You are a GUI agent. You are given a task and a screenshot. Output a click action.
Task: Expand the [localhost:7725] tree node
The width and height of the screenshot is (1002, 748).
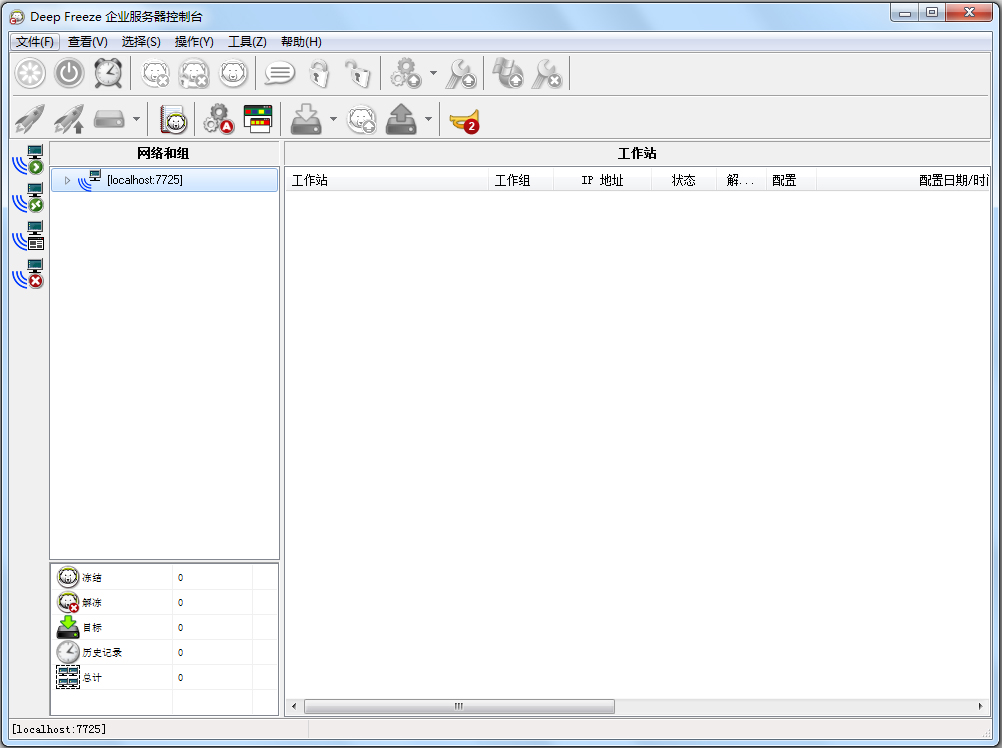(x=67, y=181)
